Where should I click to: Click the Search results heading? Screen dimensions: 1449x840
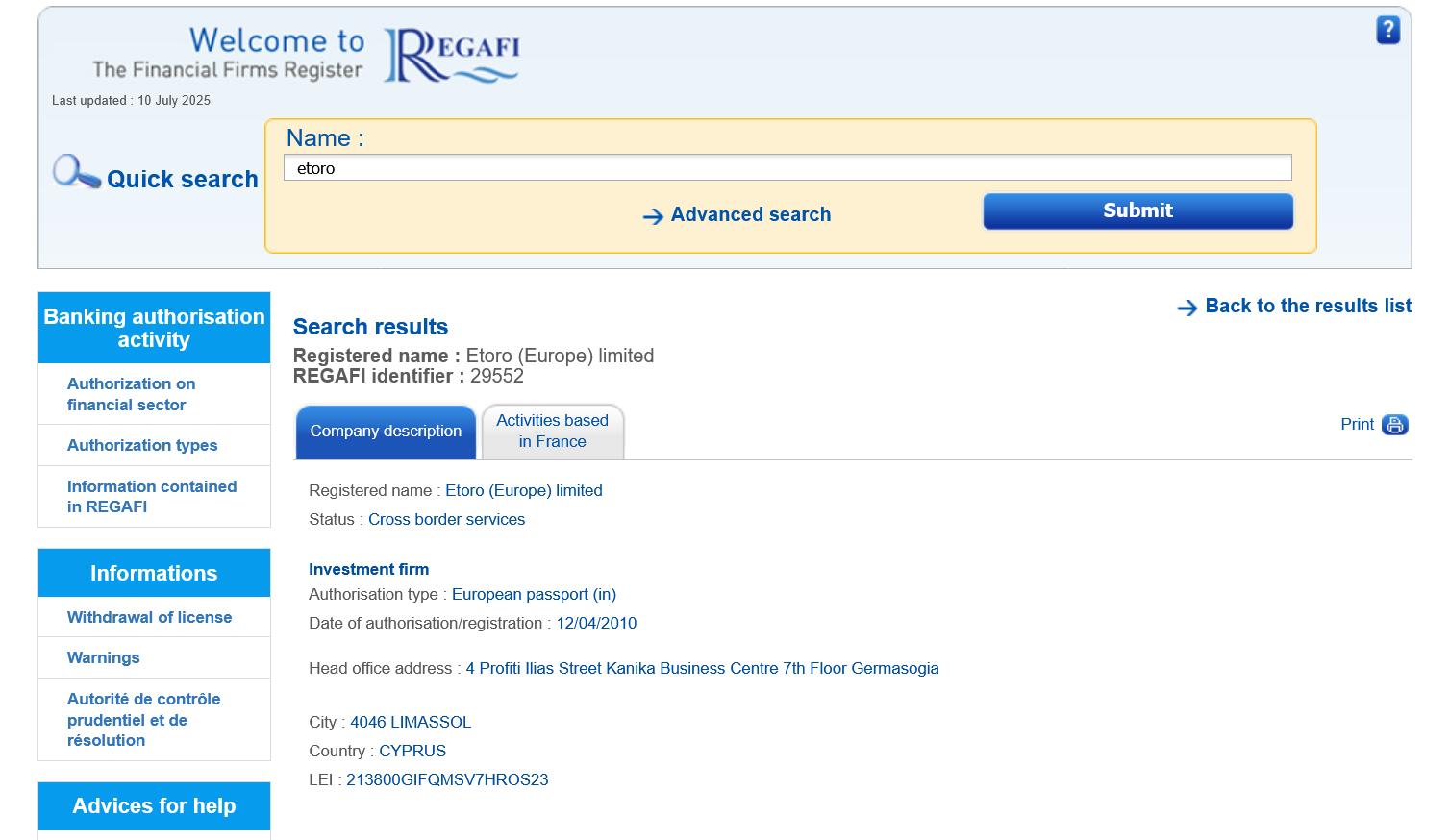pos(370,327)
